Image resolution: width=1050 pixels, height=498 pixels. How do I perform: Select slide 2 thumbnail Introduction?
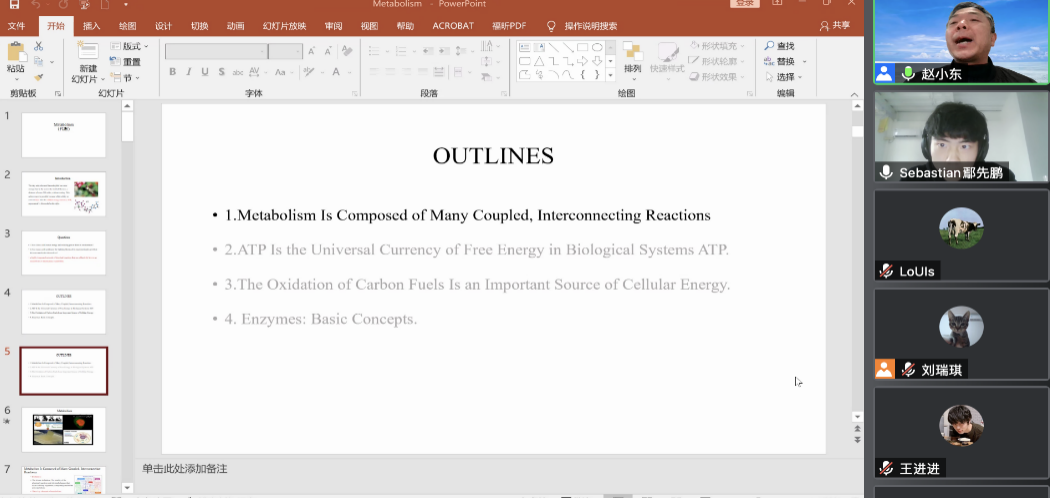click(x=64, y=193)
